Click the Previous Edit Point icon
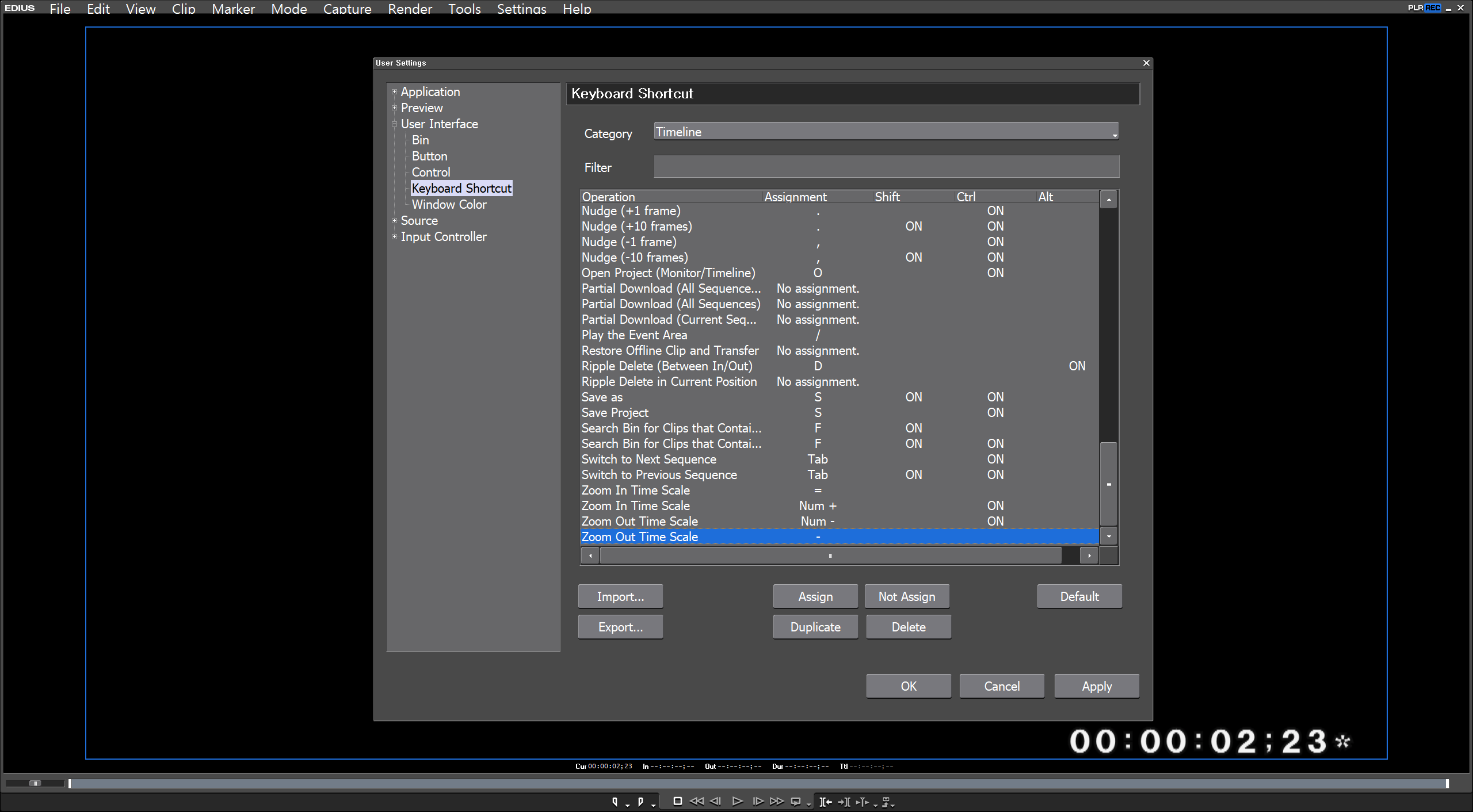The image size is (1473, 812). 826,802
